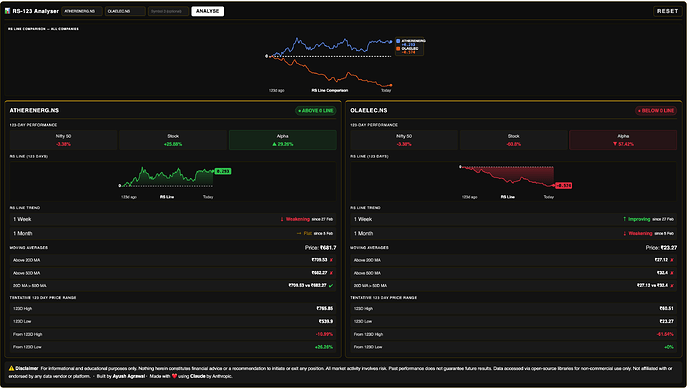This screenshot has height=388, width=690.
Task: Click ATHERENERG From 123D Low +26.26% value
Action: [x=324, y=347]
